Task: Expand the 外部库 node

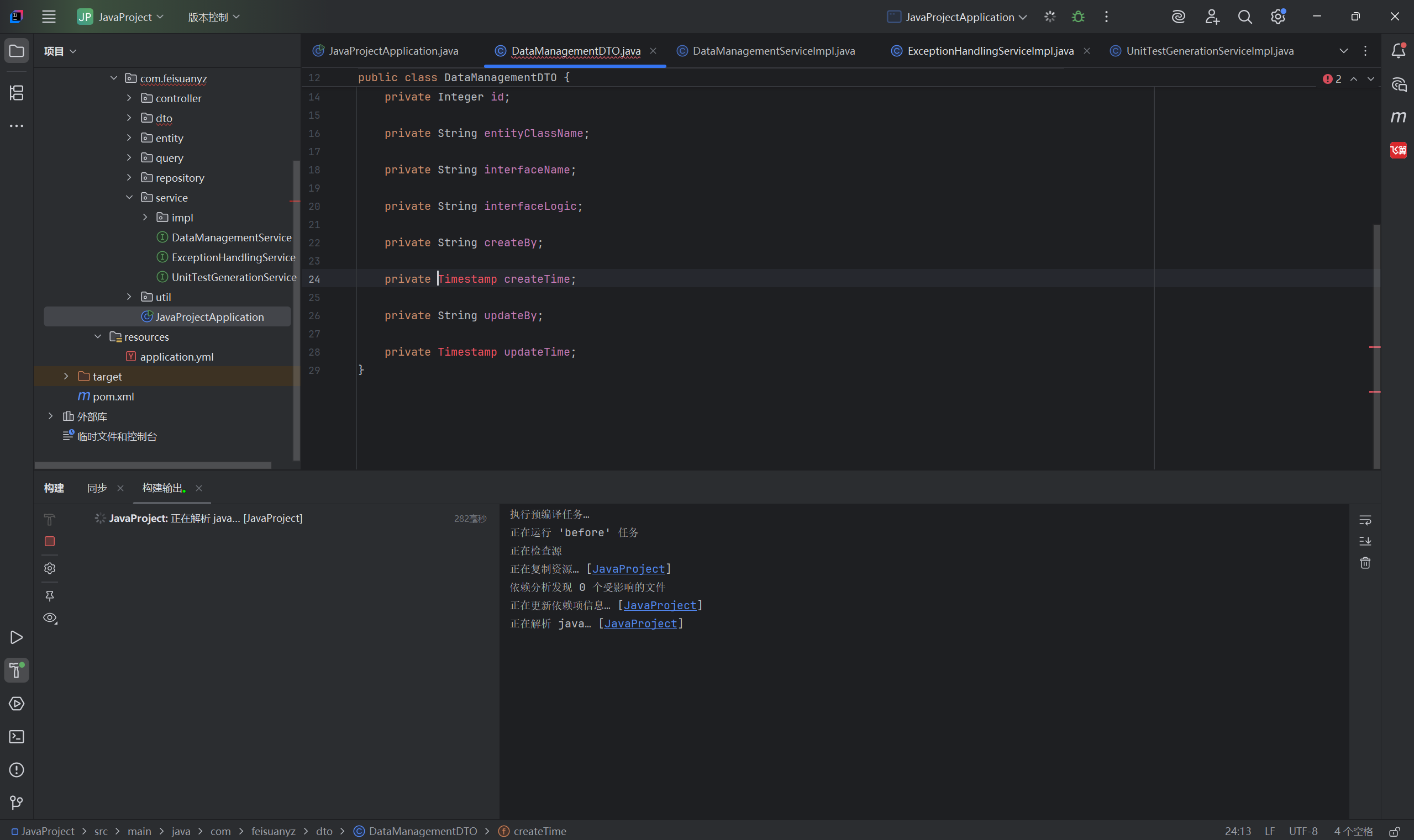Action: click(x=50, y=416)
